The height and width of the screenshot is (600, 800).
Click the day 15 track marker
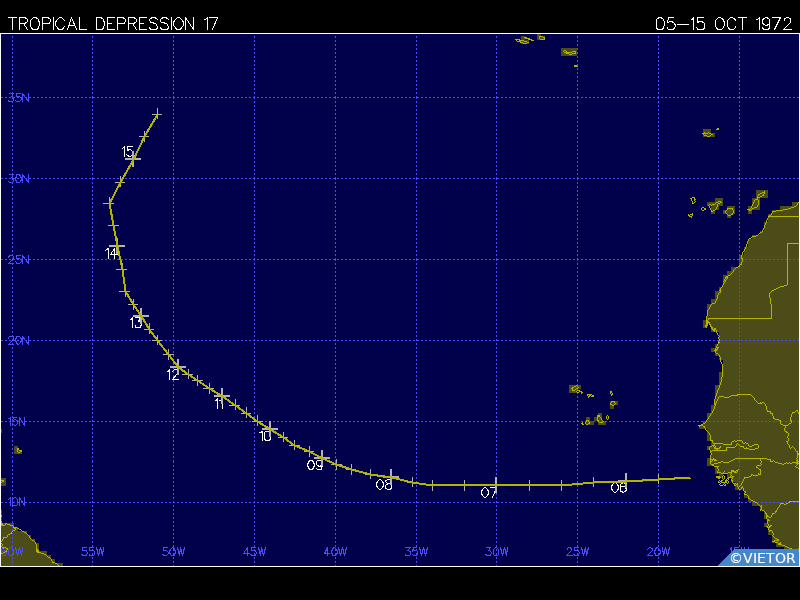[134, 158]
